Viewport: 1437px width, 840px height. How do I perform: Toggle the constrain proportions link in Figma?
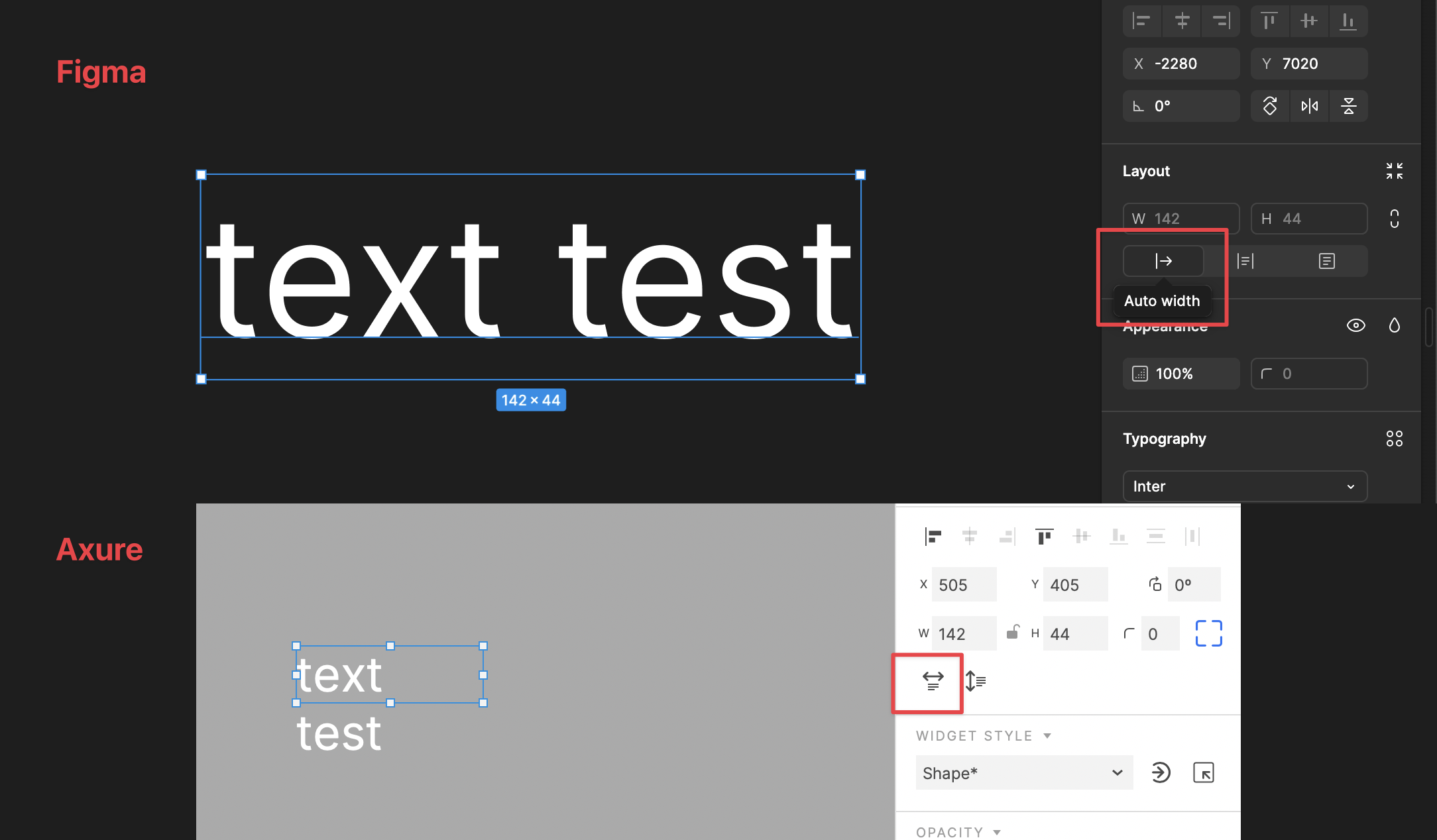pyautogui.click(x=1395, y=219)
